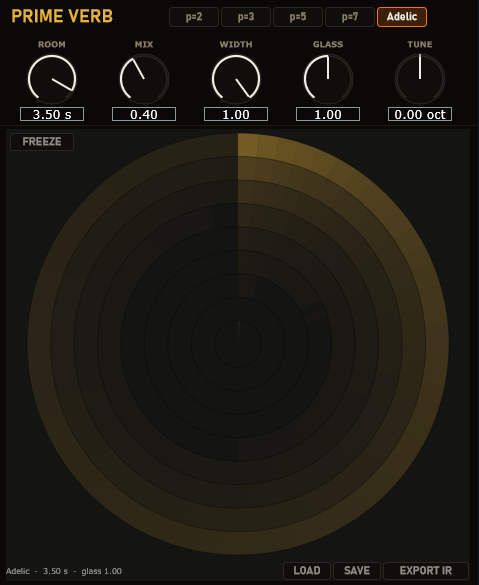Screen dimensions: 479x585
Task: Click the SAVE button
Action: tap(357, 570)
